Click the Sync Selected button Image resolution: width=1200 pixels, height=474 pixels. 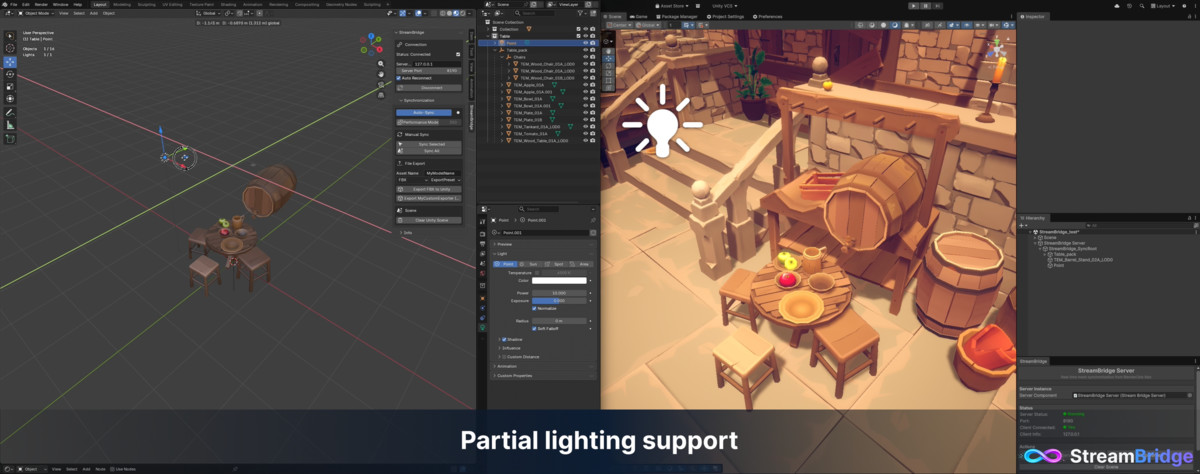429,144
